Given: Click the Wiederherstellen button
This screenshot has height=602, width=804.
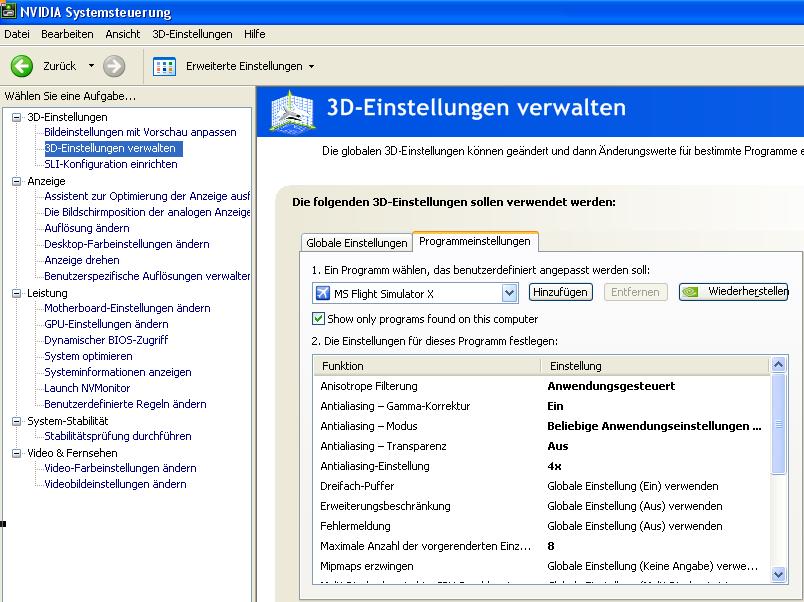Looking at the screenshot, I should click(734, 292).
